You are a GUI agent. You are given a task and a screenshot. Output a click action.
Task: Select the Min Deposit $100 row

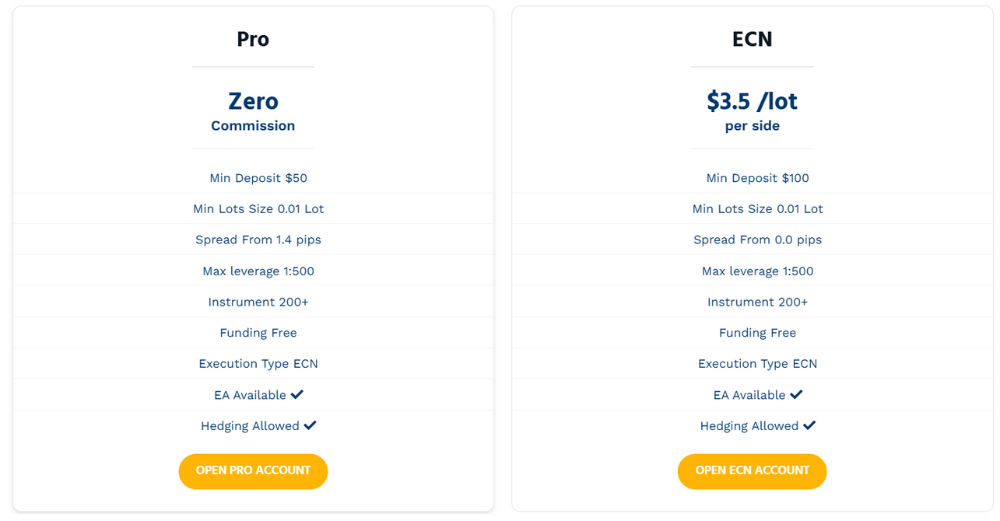[x=757, y=178]
